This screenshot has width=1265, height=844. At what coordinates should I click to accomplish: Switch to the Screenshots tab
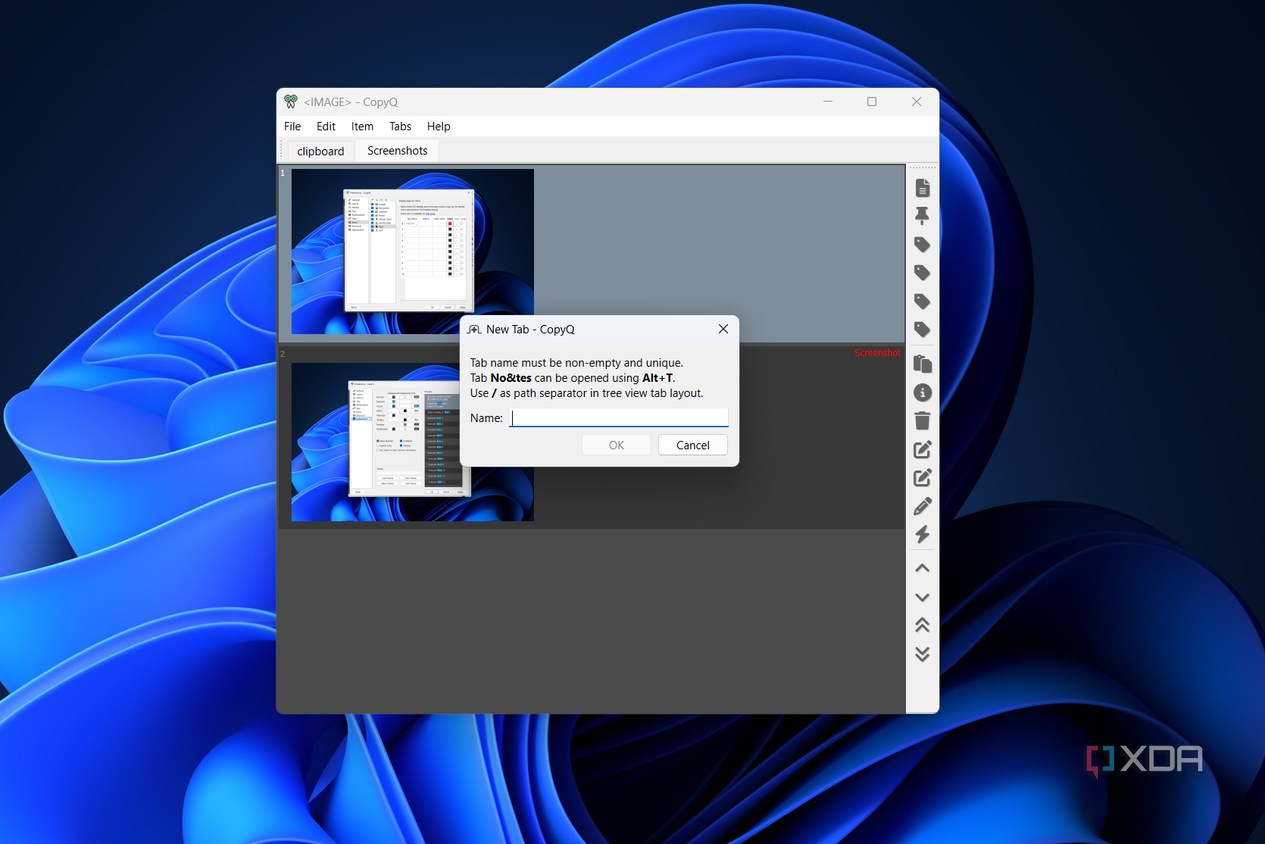(397, 150)
